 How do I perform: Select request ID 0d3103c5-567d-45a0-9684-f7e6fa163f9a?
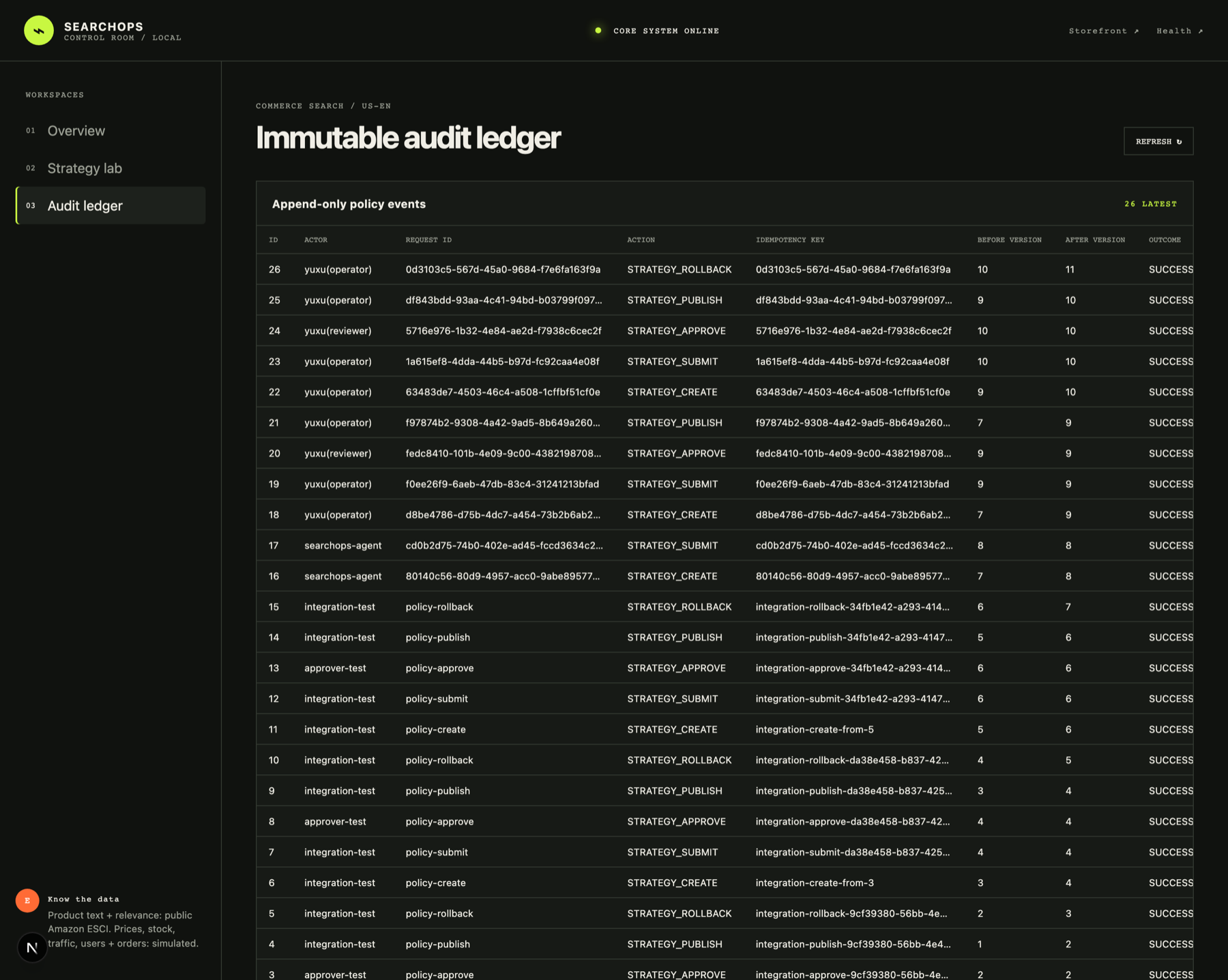point(503,269)
